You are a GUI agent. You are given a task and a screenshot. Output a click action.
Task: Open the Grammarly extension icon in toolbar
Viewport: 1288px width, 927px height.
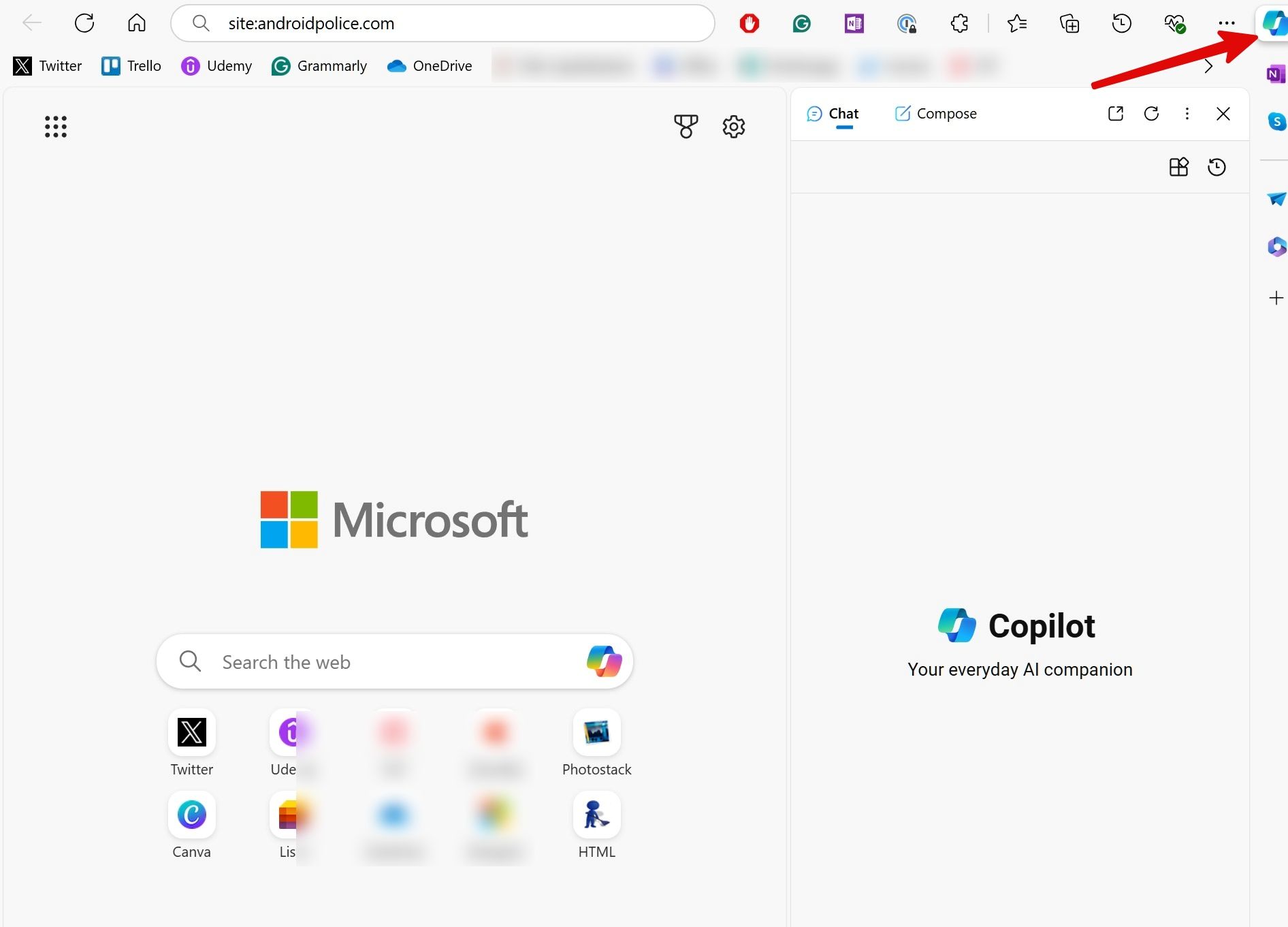pos(802,24)
